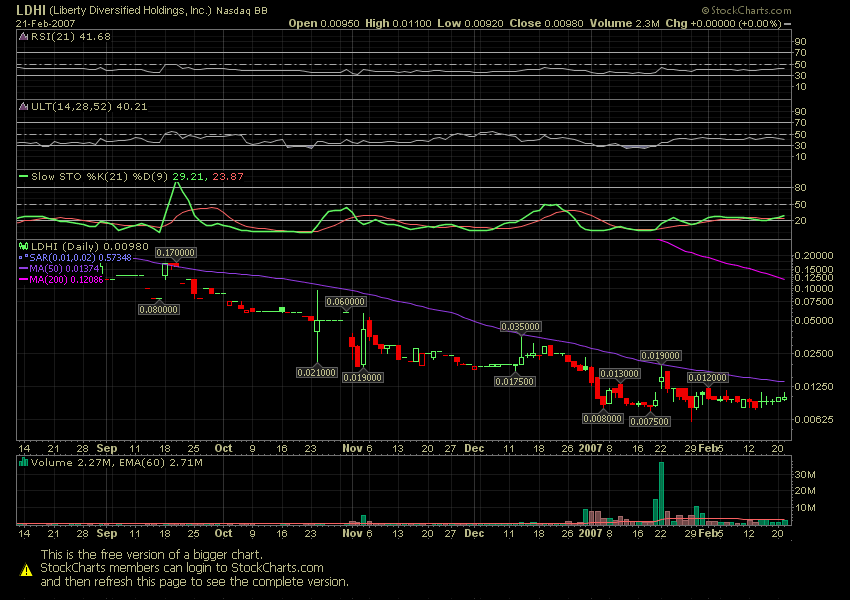Click the 0.170000 price annotation
Screen dimensions: 850x600
tap(176, 253)
